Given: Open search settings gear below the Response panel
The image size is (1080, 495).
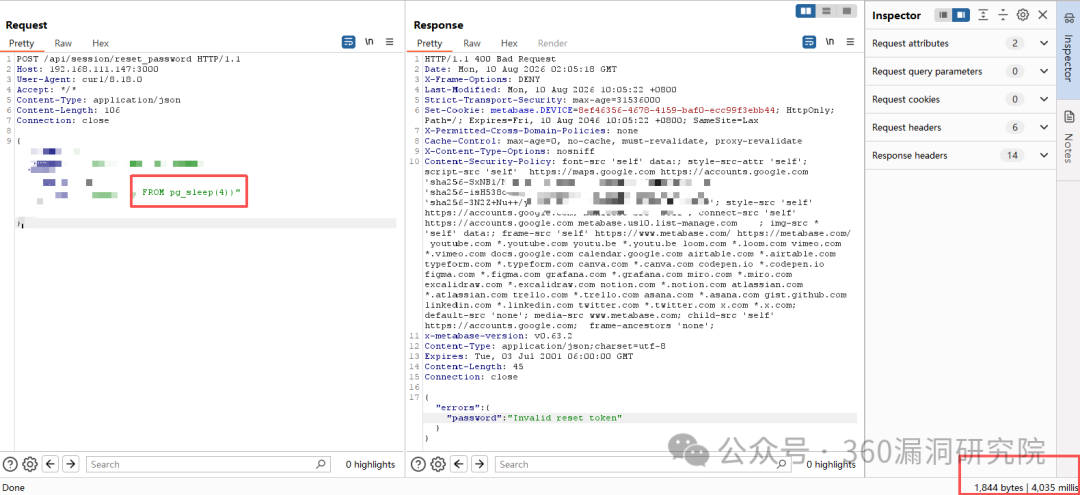Looking at the screenshot, I should coord(438,464).
